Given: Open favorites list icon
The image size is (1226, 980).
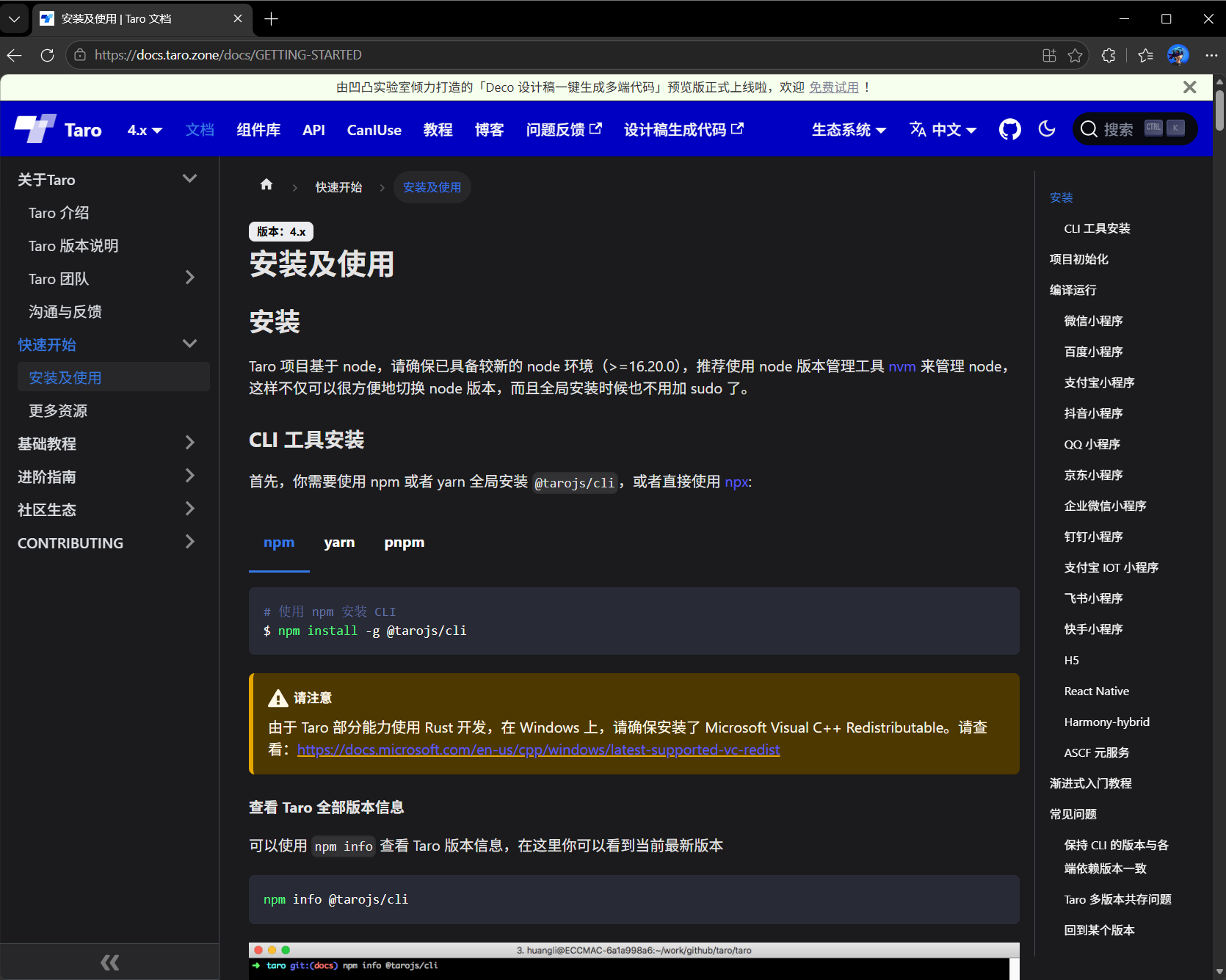Looking at the screenshot, I should click(1145, 55).
